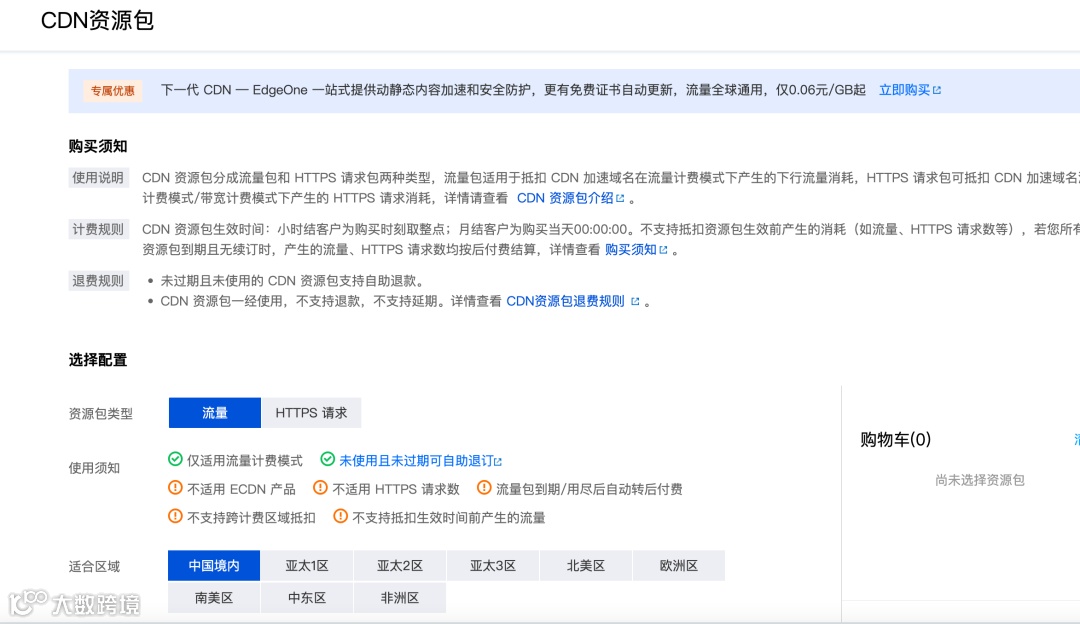
Task: Click warning icon beside 不支持抵扣生效时间前产生的流量
Action: (x=340, y=516)
